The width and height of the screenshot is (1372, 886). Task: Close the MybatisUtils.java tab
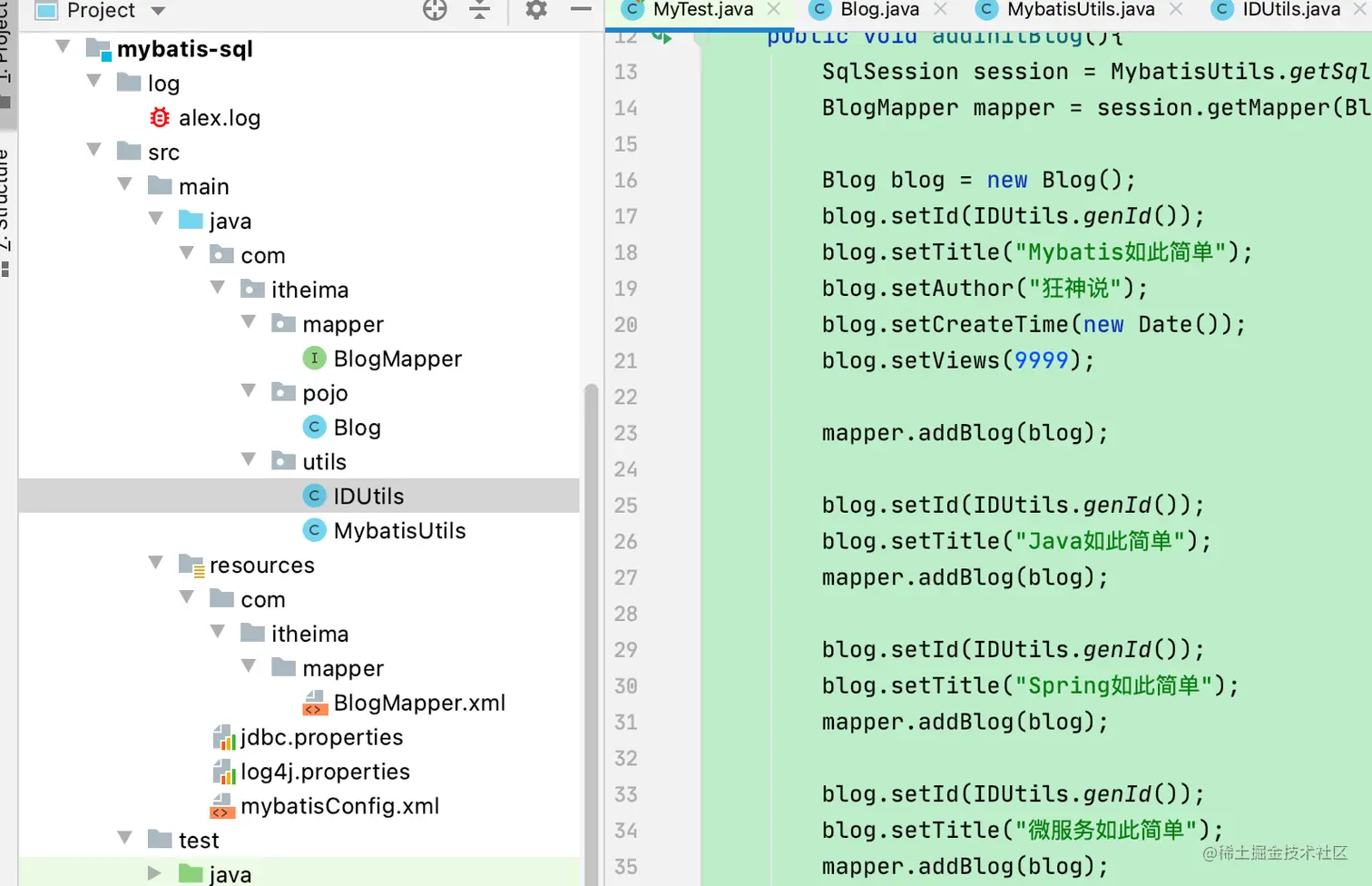tap(1176, 9)
